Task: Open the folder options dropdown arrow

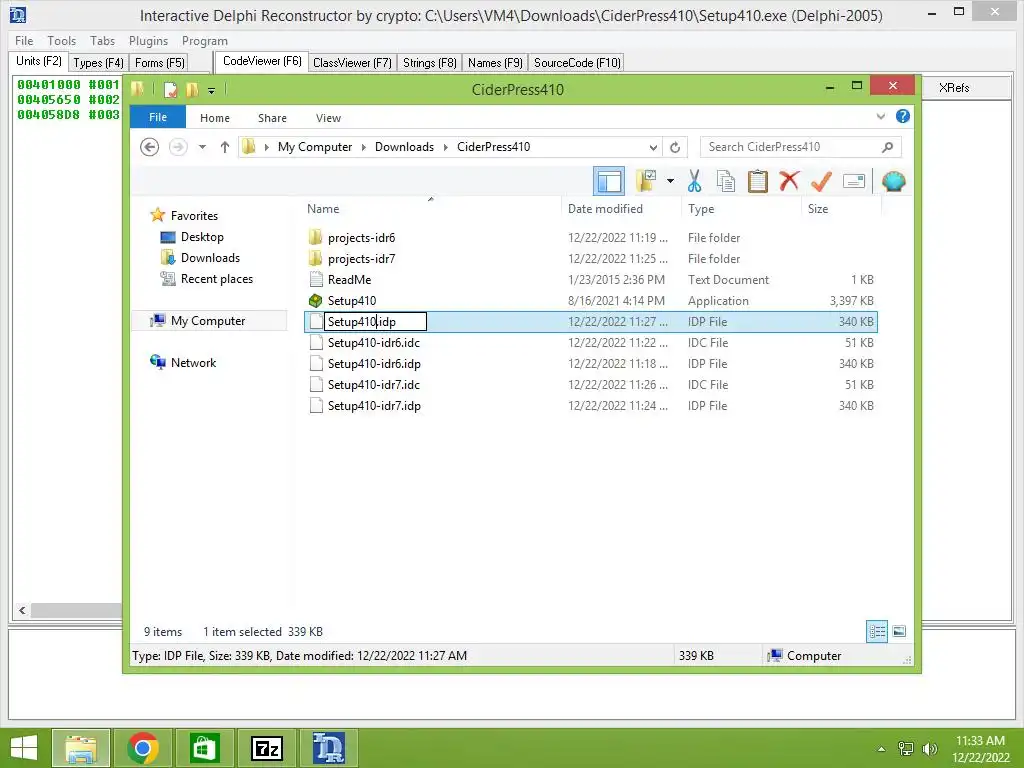Action: pos(670,181)
